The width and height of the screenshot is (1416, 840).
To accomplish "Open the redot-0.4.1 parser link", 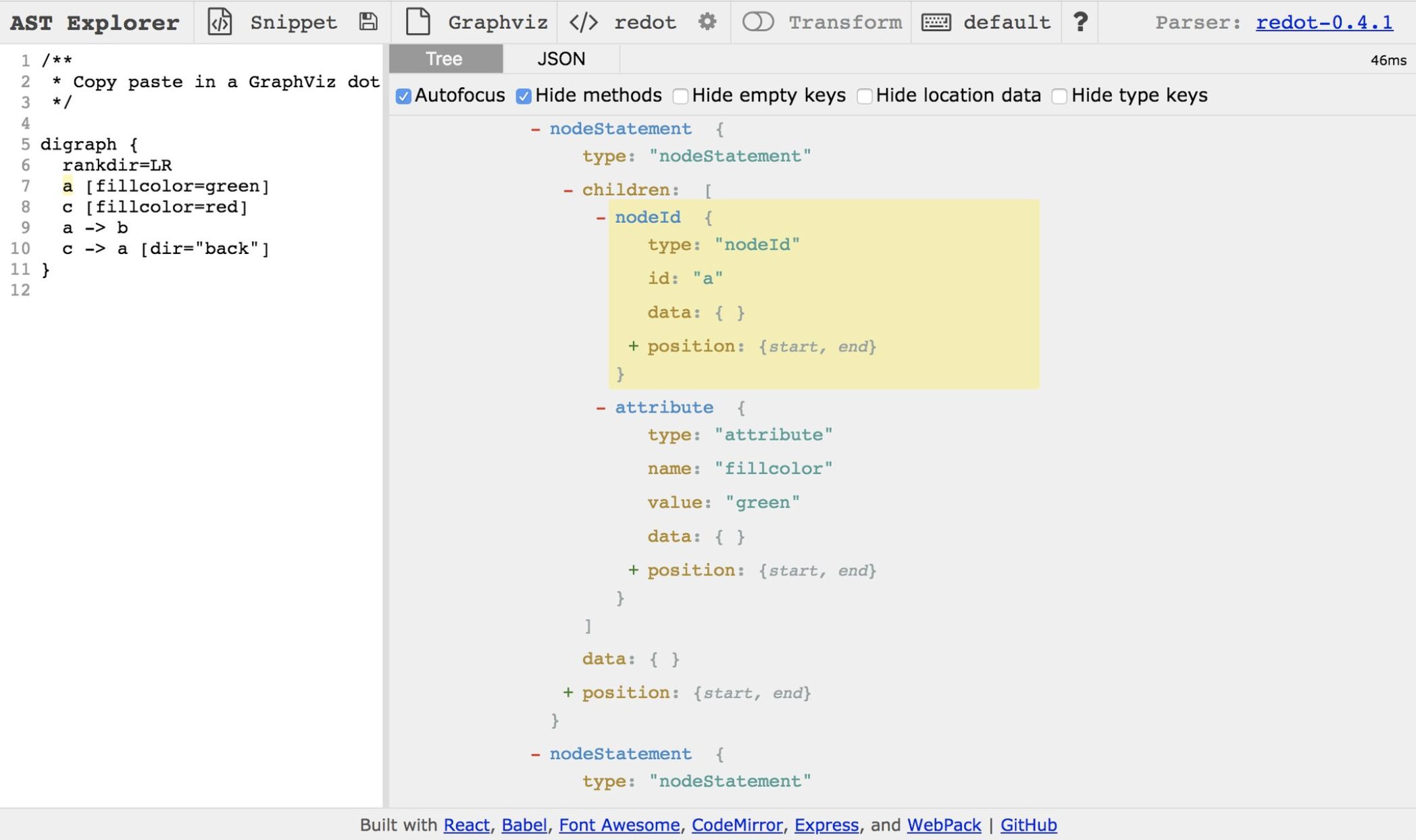I will click(1324, 22).
